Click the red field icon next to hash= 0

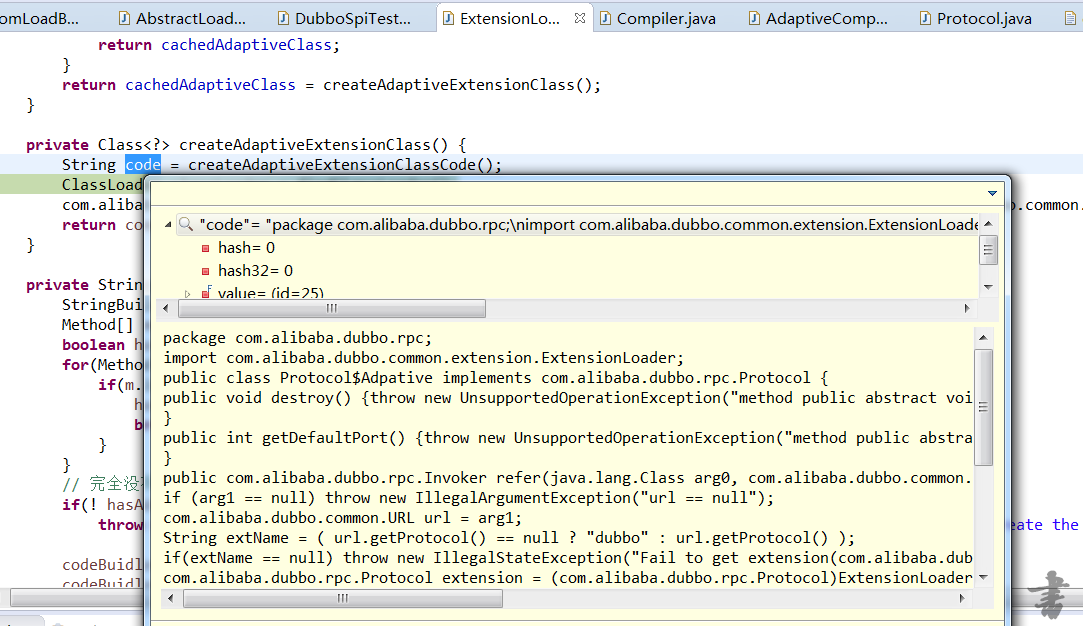pos(205,248)
